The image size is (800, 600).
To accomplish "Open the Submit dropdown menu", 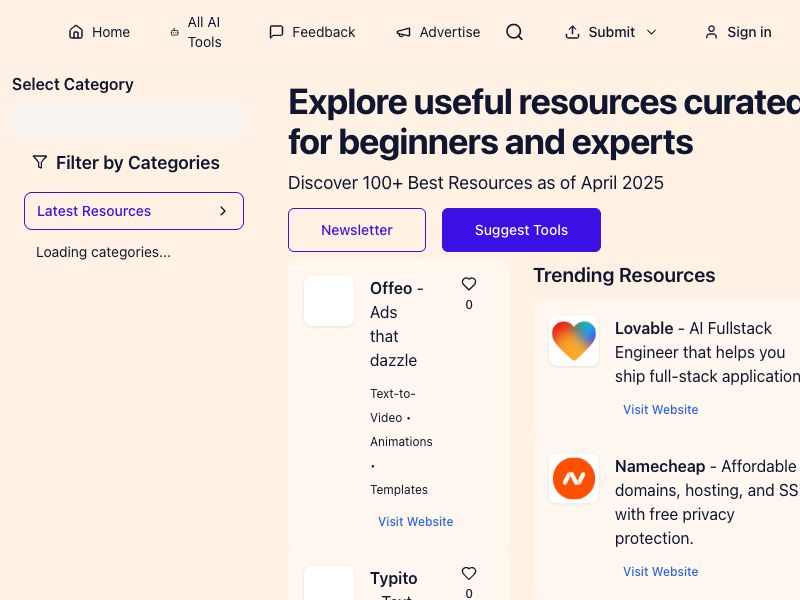I will (x=611, y=32).
